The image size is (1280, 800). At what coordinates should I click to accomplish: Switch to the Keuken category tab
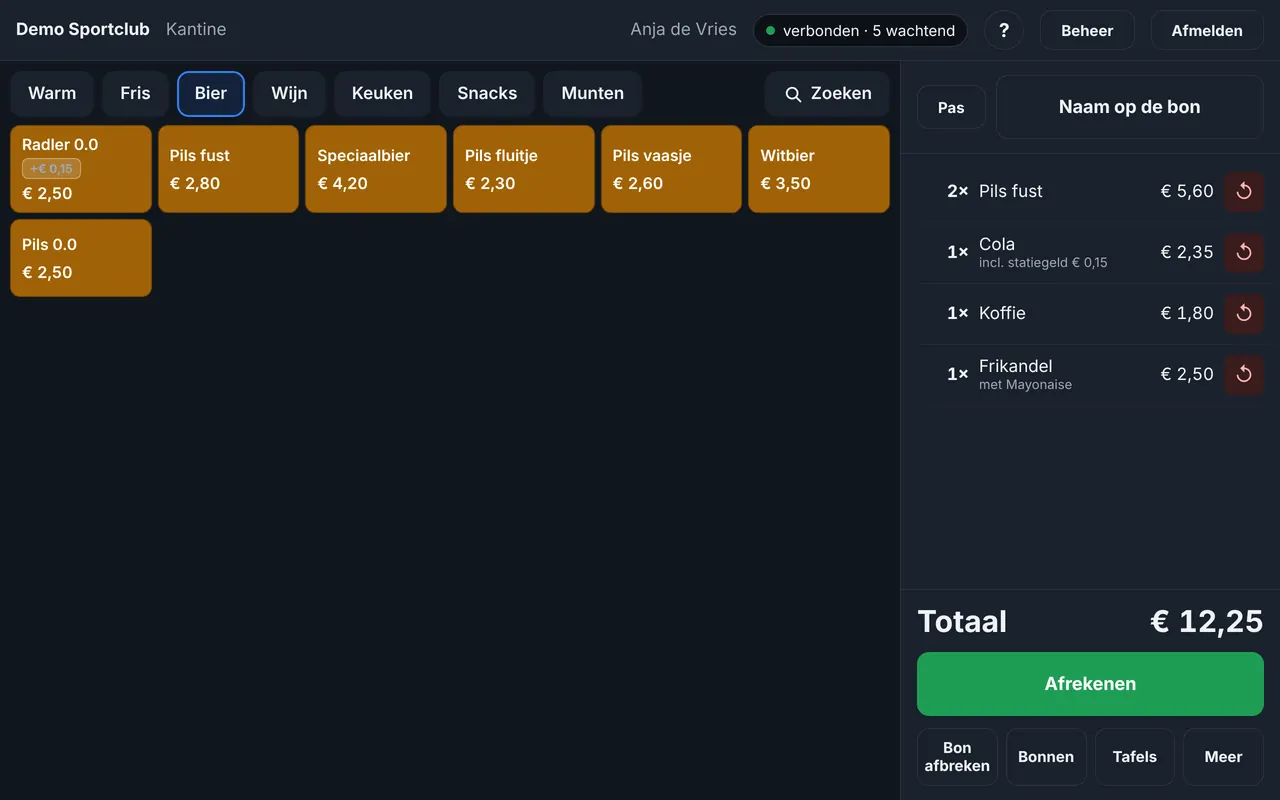(x=382, y=94)
